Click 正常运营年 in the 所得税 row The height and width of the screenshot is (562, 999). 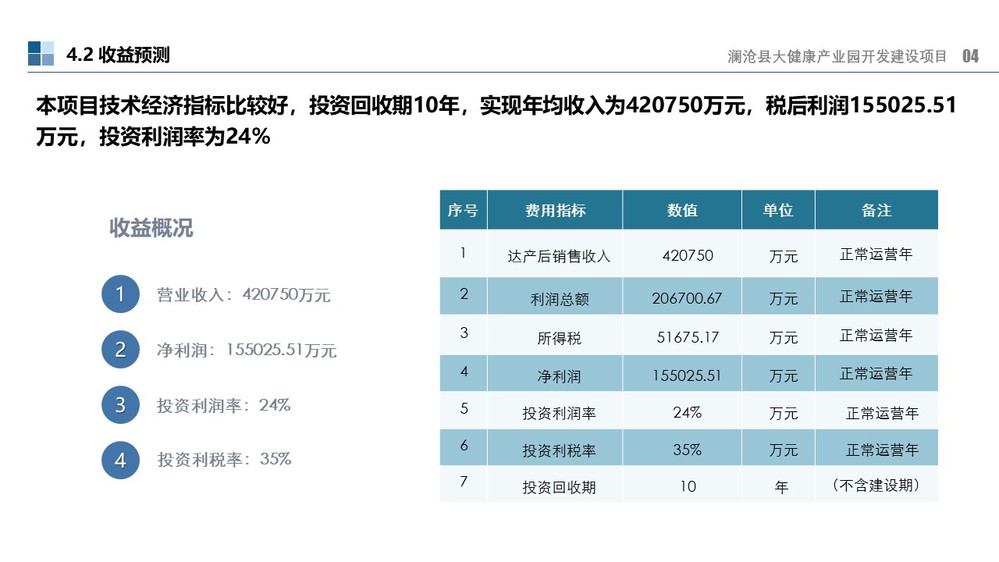(876, 335)
